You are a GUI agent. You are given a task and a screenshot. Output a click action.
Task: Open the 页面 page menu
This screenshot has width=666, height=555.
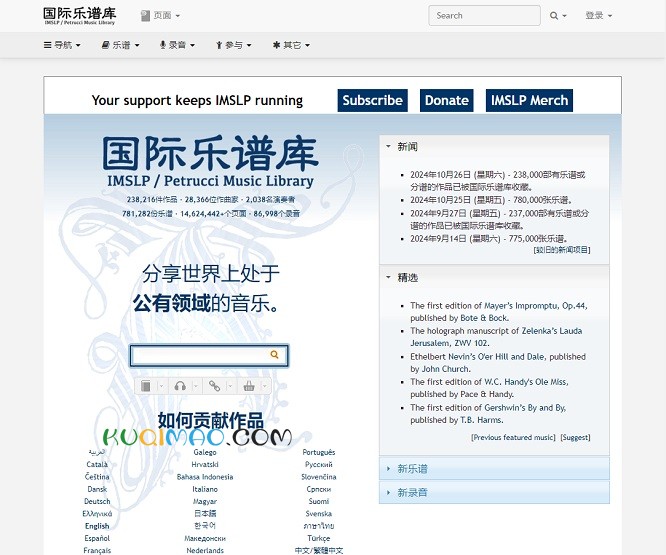tap(160, 16)
